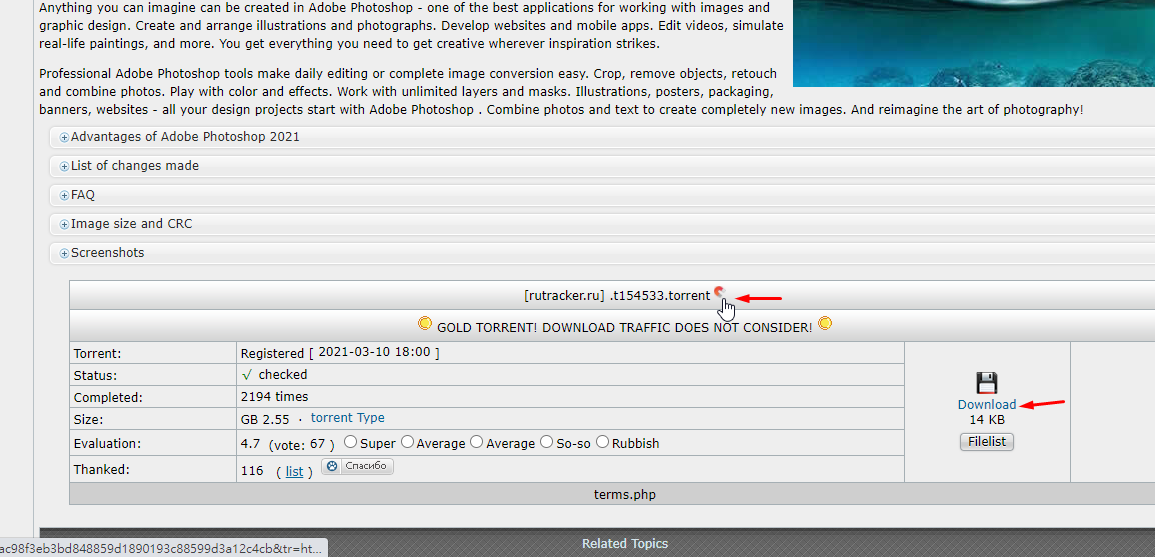Click the magnet link icon beside .t154533.torrent

click(x=720, y=291)
